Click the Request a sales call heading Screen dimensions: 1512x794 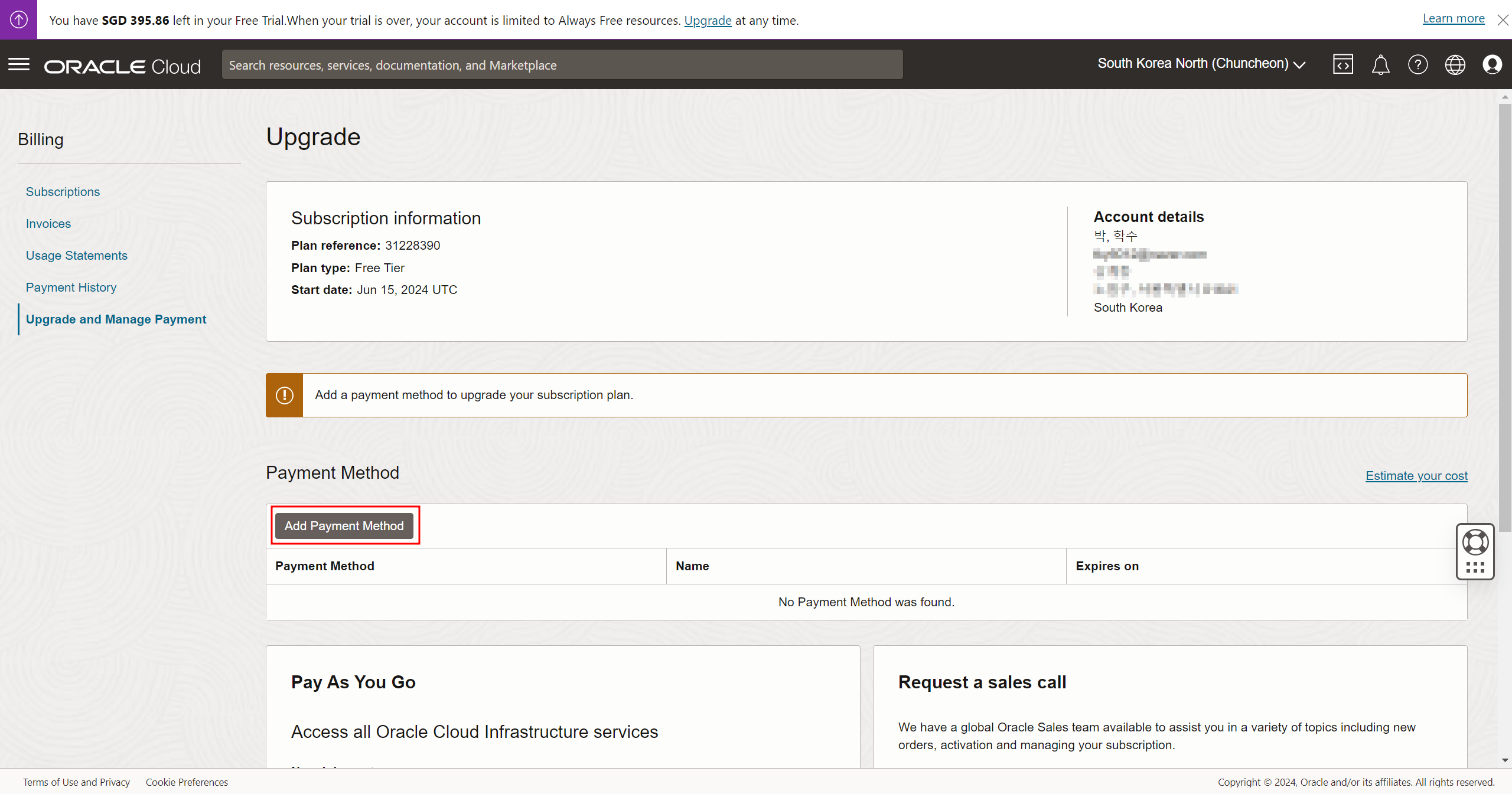[x=982, y=682]
